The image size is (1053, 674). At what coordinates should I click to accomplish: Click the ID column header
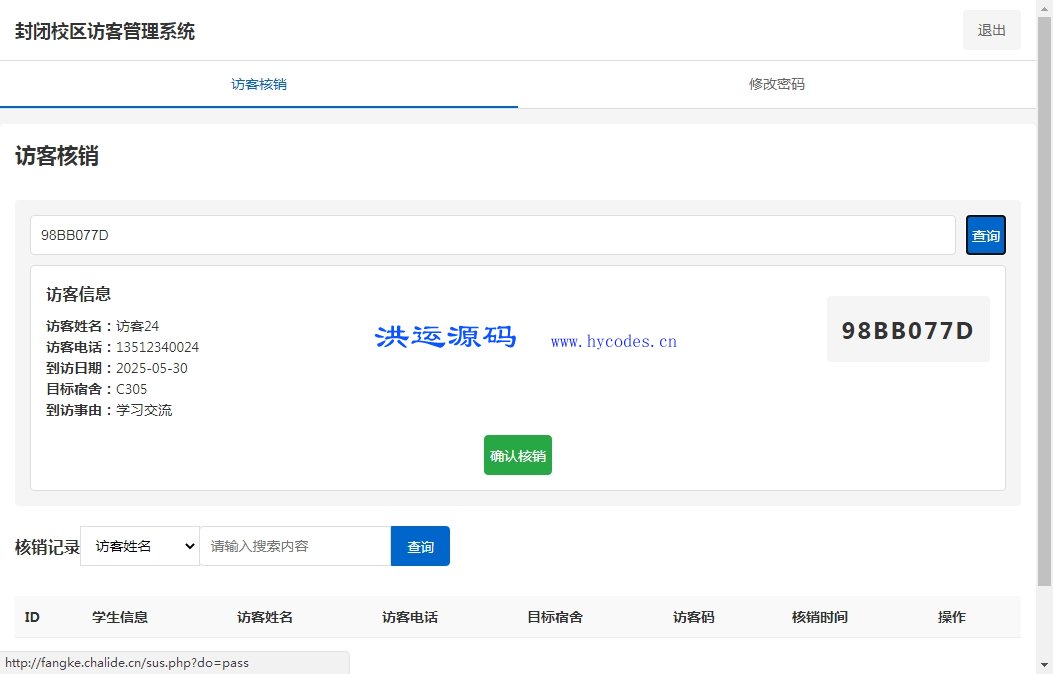point(31,617)
